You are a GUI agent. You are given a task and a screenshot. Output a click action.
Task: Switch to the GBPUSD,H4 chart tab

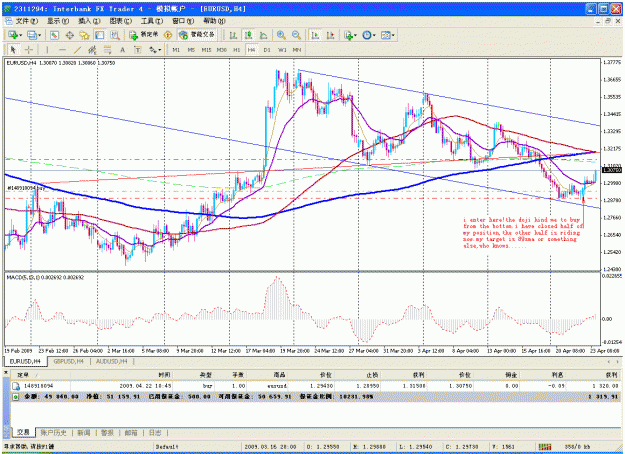click(x=68, y=362)
